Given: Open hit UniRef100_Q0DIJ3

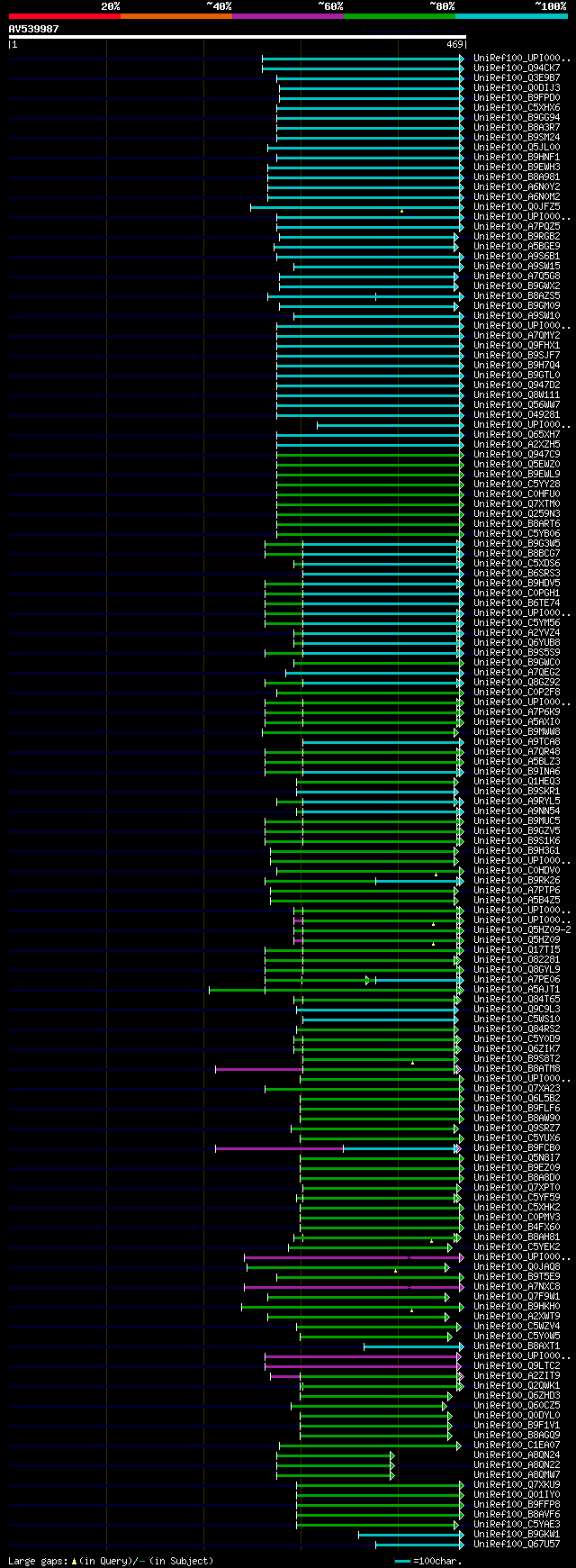Looking at the screenshot, I should [517, 88].
